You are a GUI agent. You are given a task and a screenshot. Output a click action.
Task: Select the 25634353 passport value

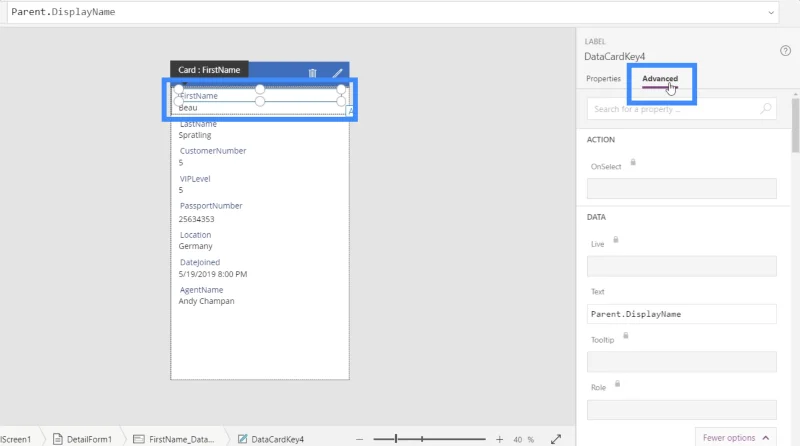196,219
